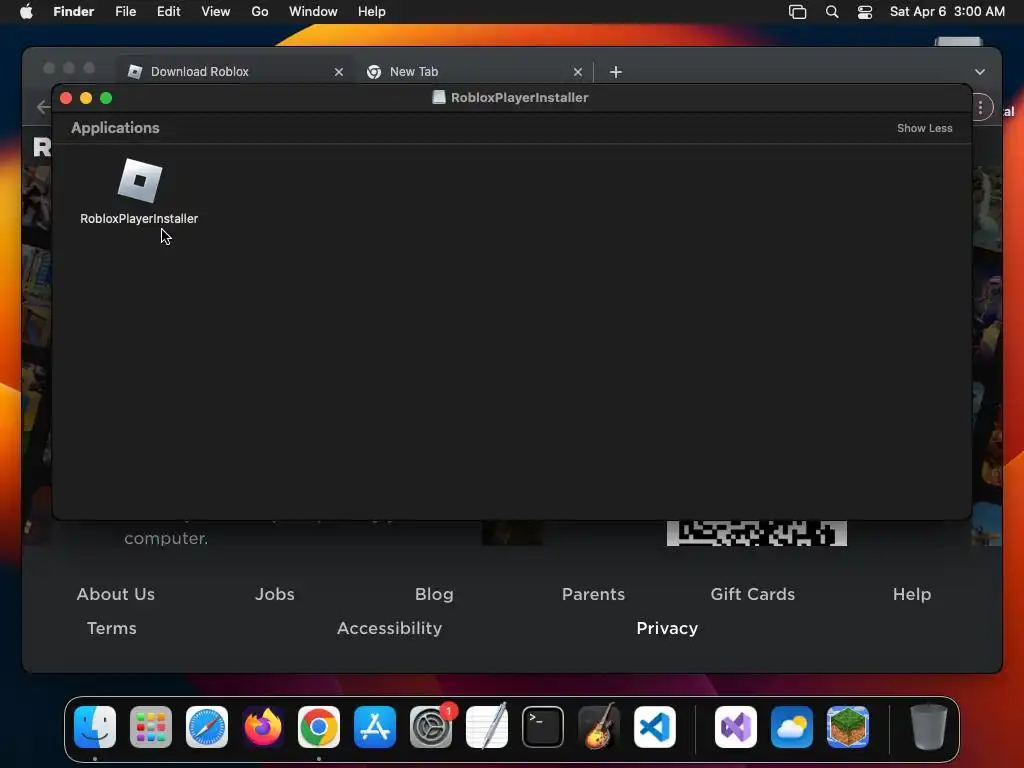This screenshot has height=768, width=1024.
Task: Open About Us link in Roblox footer
Action: (x=116, y=594)
